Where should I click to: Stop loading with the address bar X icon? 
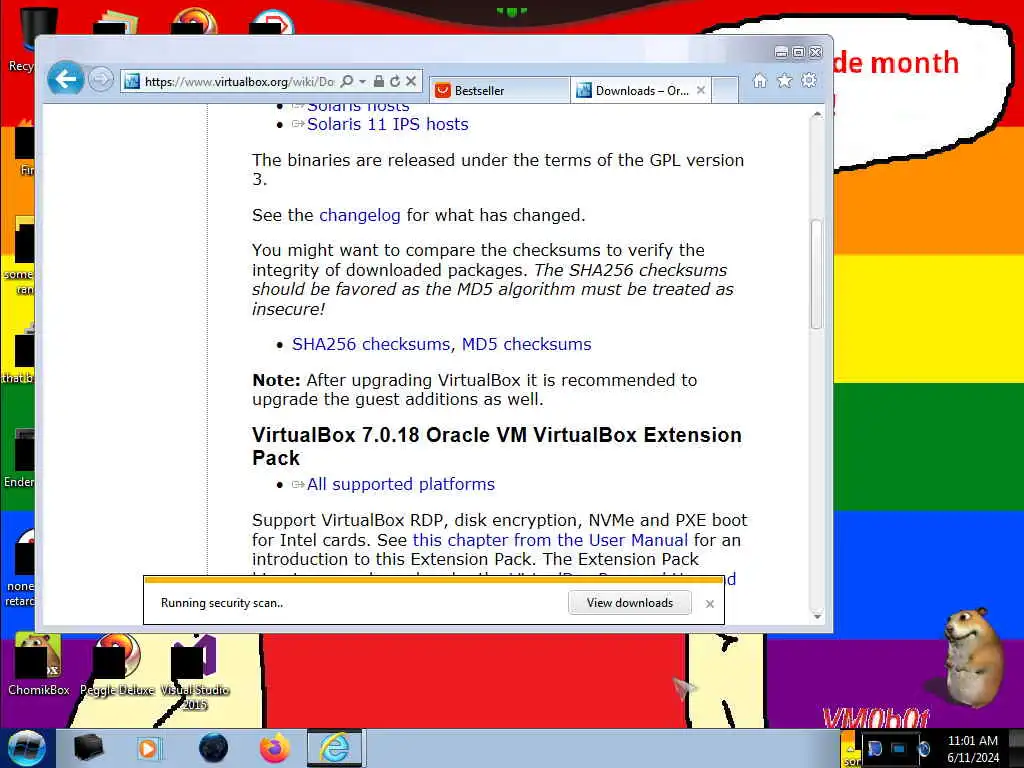(x=411, y=81)
